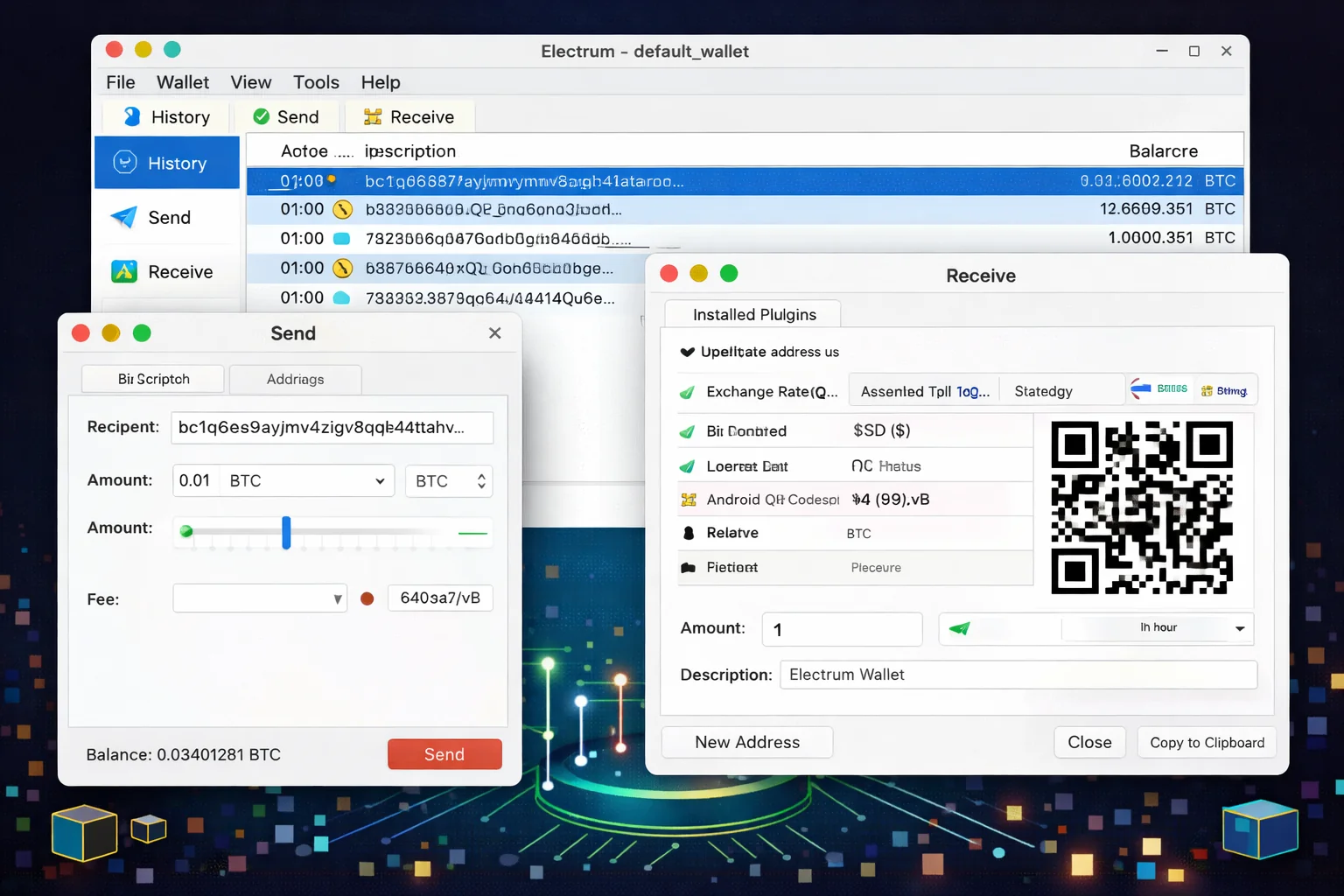The width and height of the screenshot is (1344, 896).
Task: Open Receive from the sidebar icon
Action: (123, 271)
